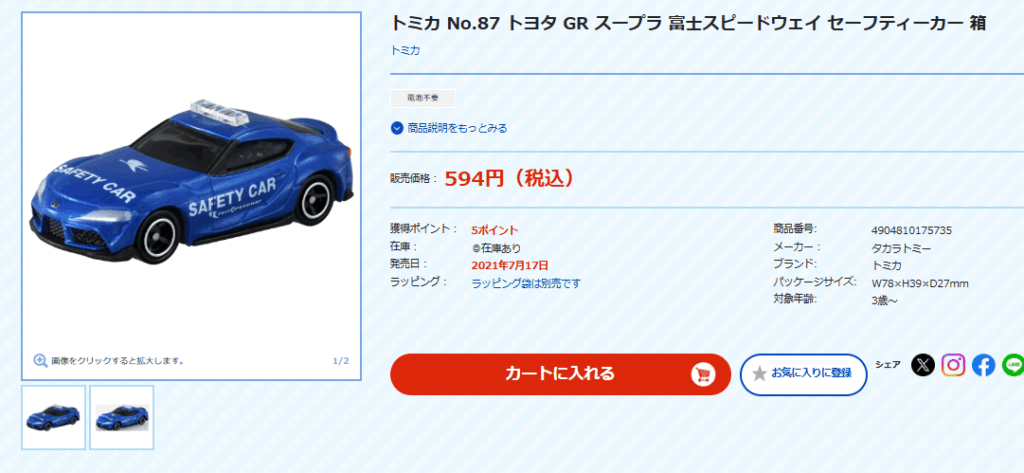Expand 商品説明をもっとみる text
The width and height of the screenshot is (1024, 473).
click(457, 128)
